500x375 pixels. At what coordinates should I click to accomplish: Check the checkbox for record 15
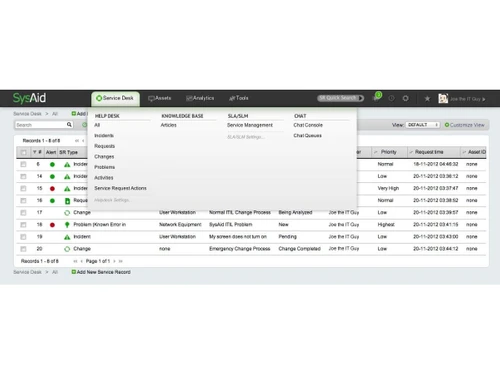coord(23,188)
